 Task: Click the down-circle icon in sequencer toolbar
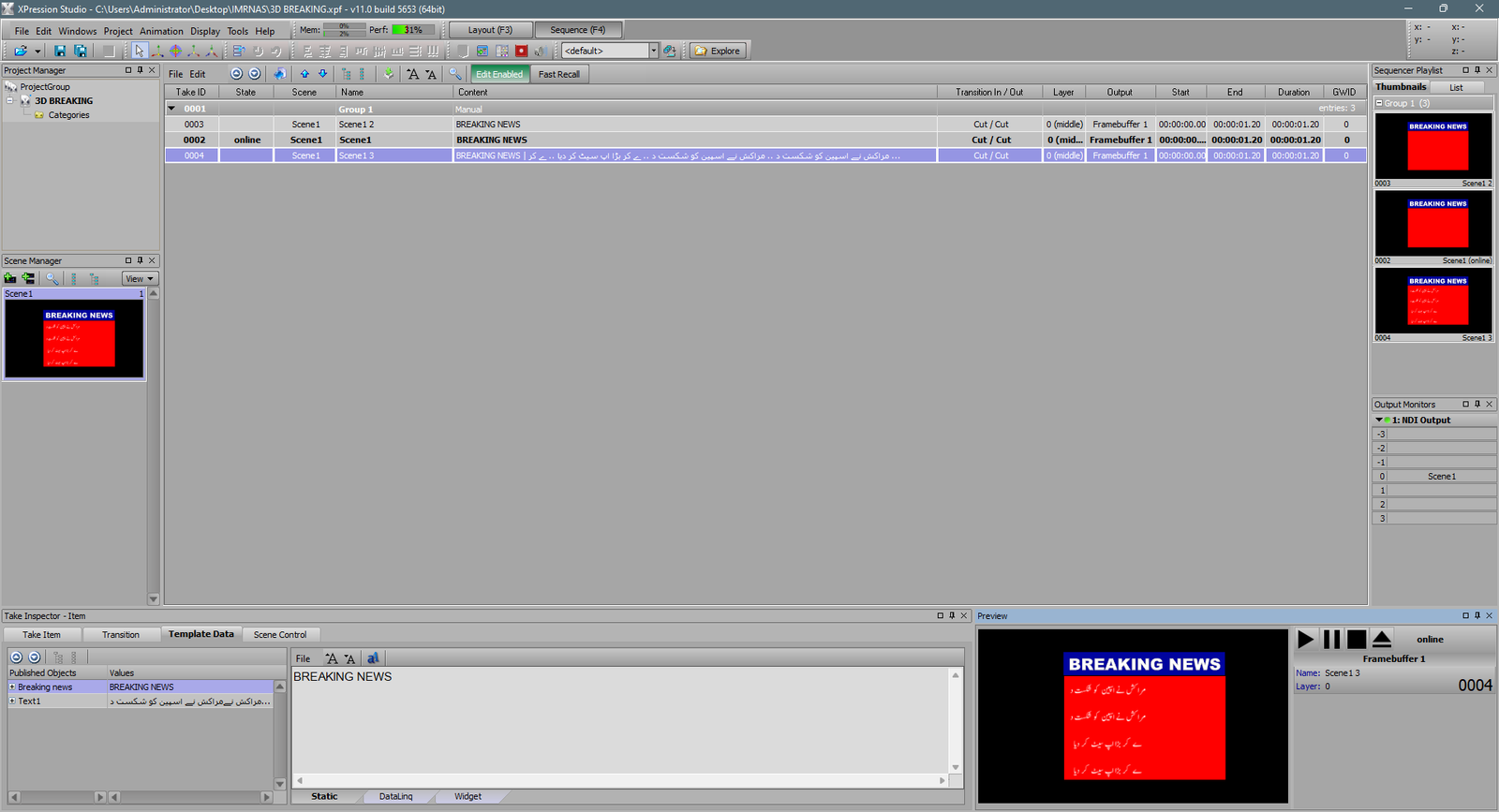[254, 74]
